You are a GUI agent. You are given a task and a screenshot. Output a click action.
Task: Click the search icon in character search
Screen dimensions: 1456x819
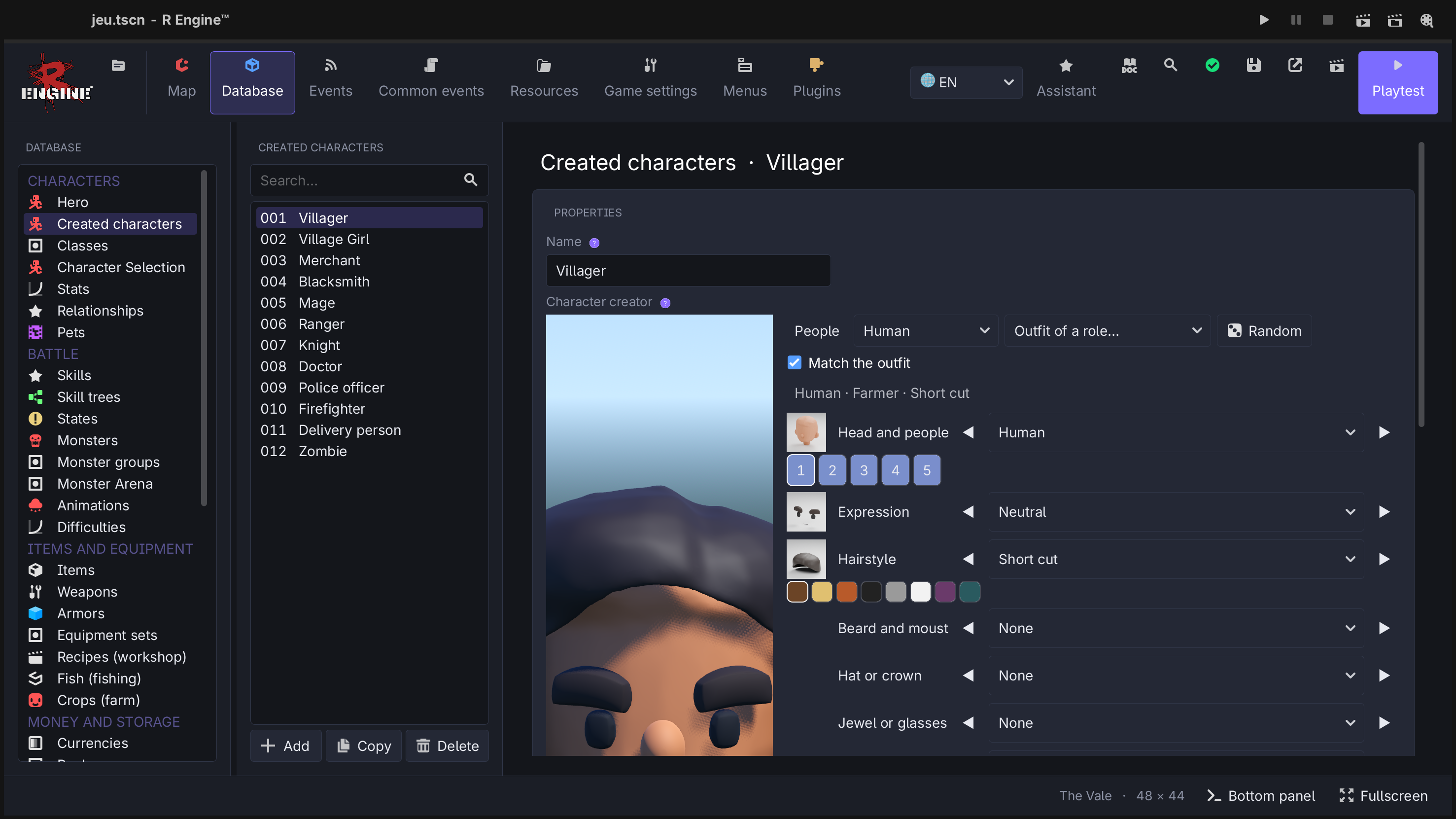pos(470,180)
